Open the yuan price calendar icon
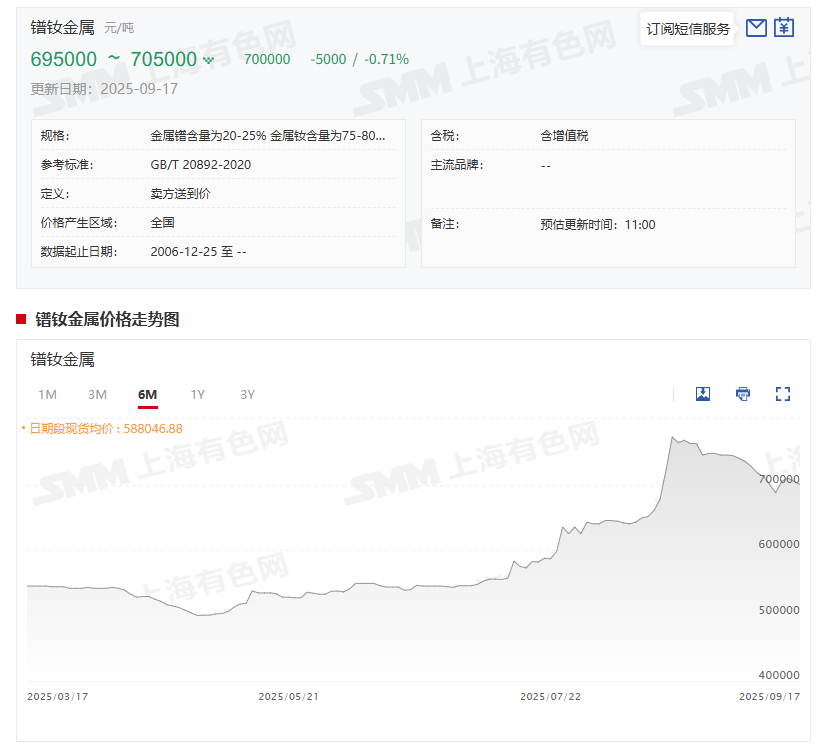The image size is (823, 753). tap(784, 28)
